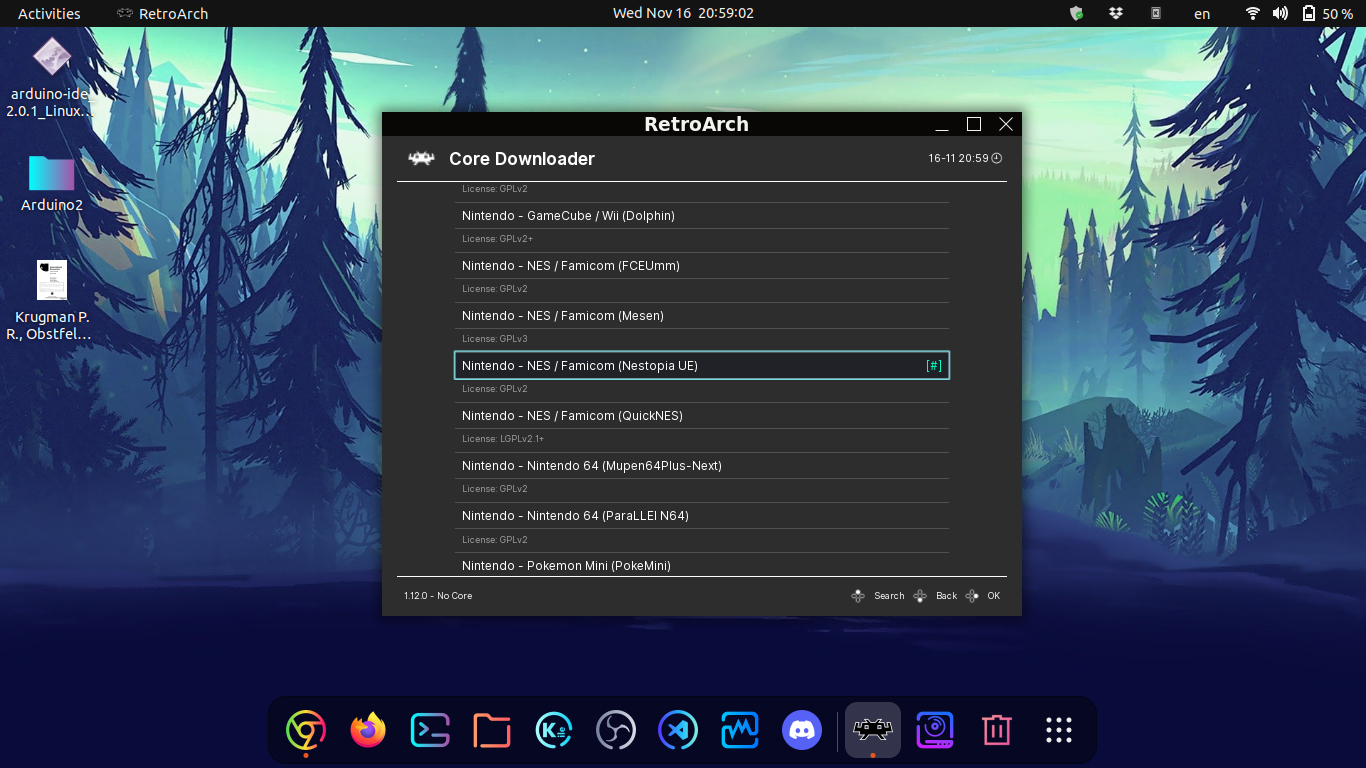Open the calendar via the date display
The image size is (1366, 768).
pos(683,13)
